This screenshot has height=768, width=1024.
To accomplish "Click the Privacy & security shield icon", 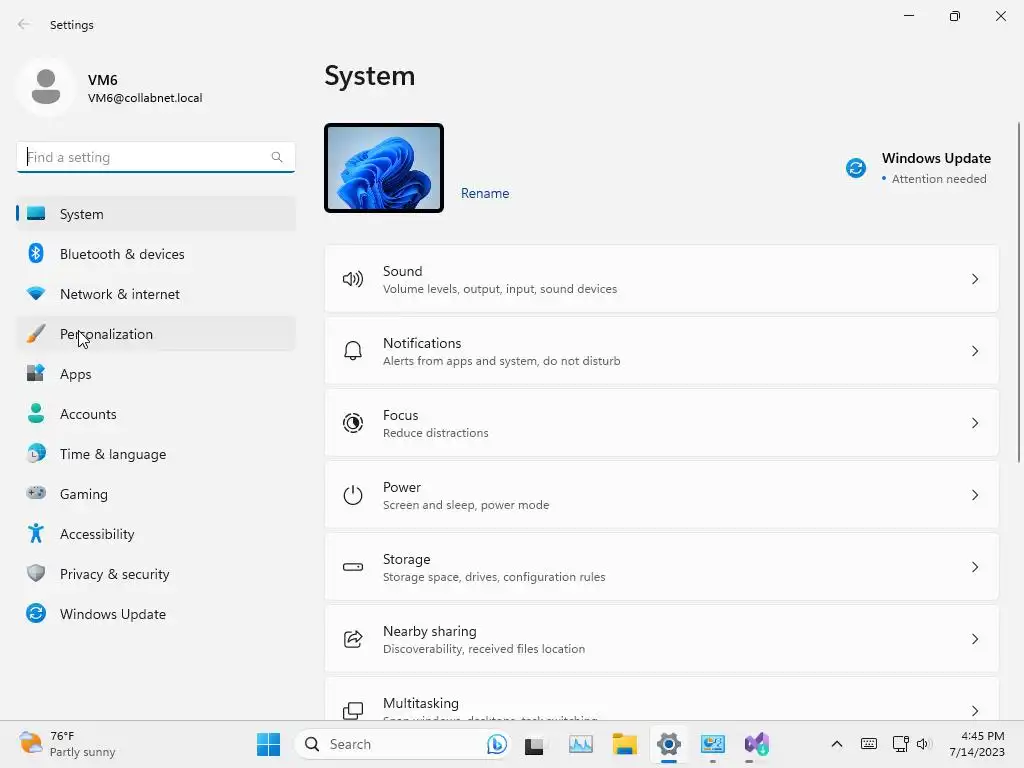I will click(36, 573).
